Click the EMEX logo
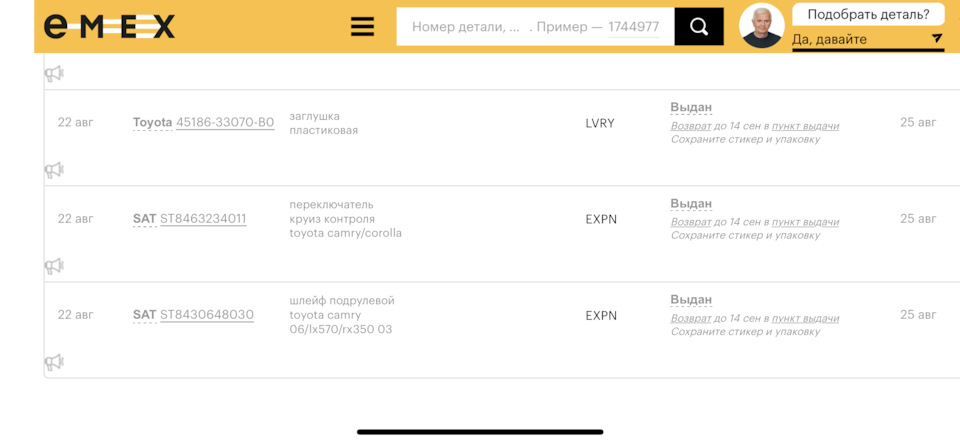Screen dimensions: 960x444 pyautogui.click(x=109, y=26)
